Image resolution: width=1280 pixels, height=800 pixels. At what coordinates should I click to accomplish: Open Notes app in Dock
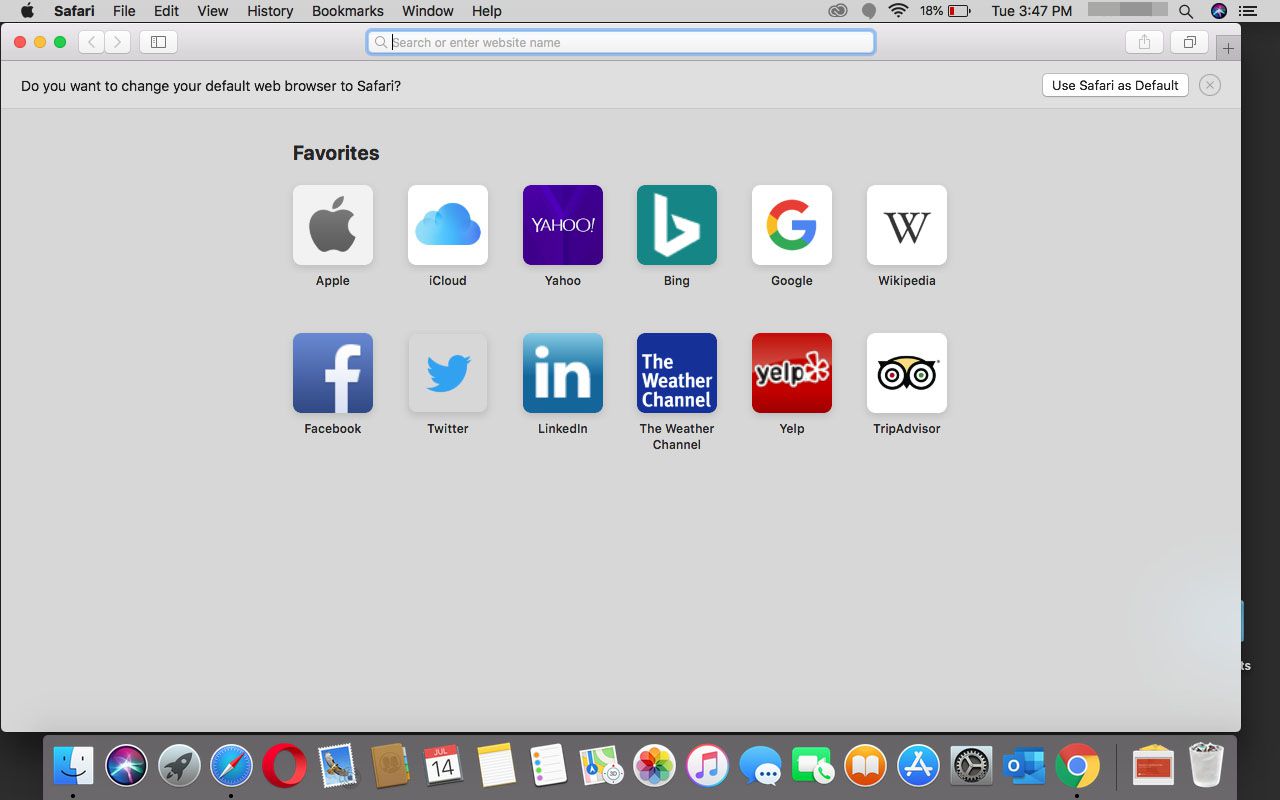496,767
